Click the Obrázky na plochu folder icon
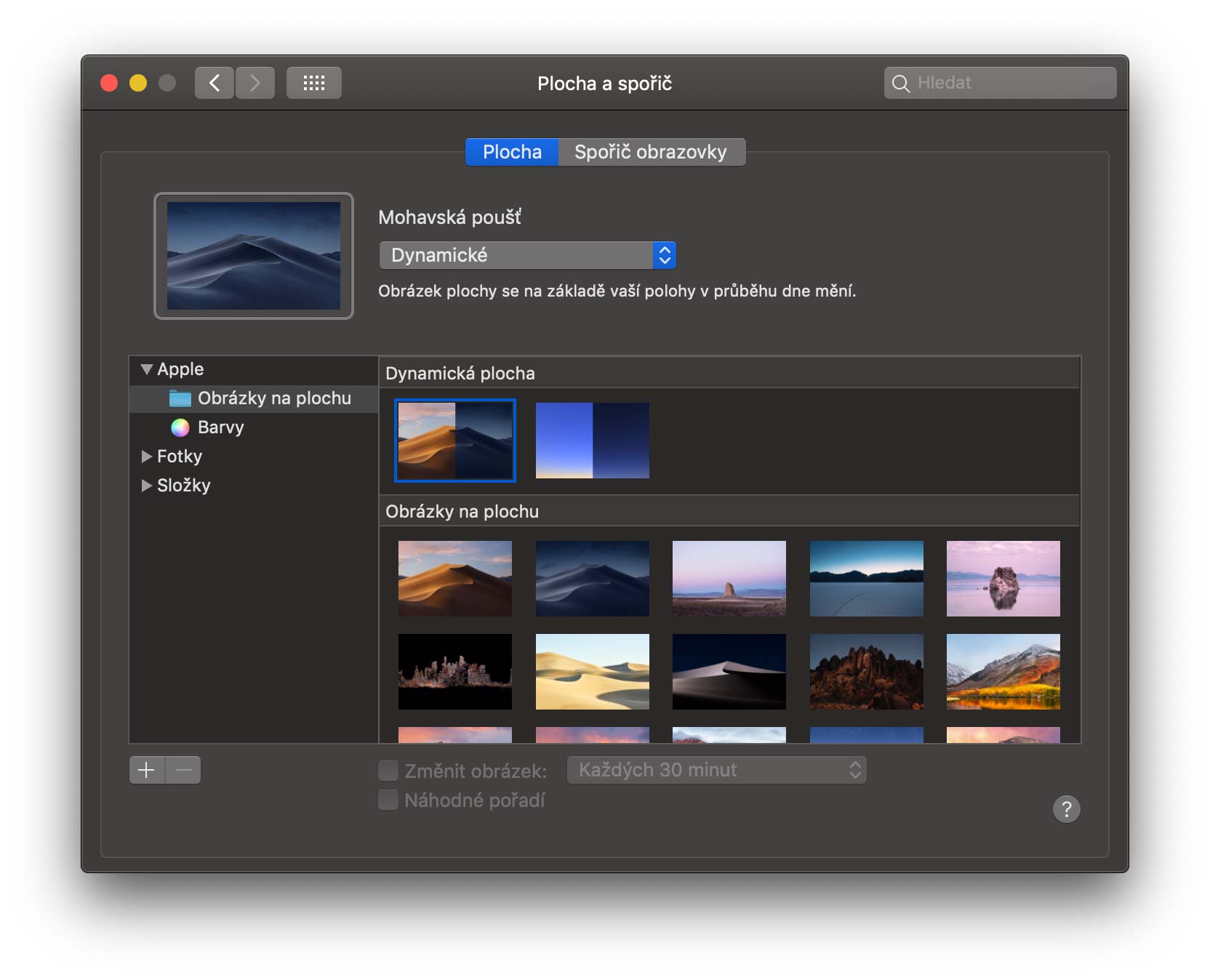Viewport: 1210px width, 980px height. (180, 398)
